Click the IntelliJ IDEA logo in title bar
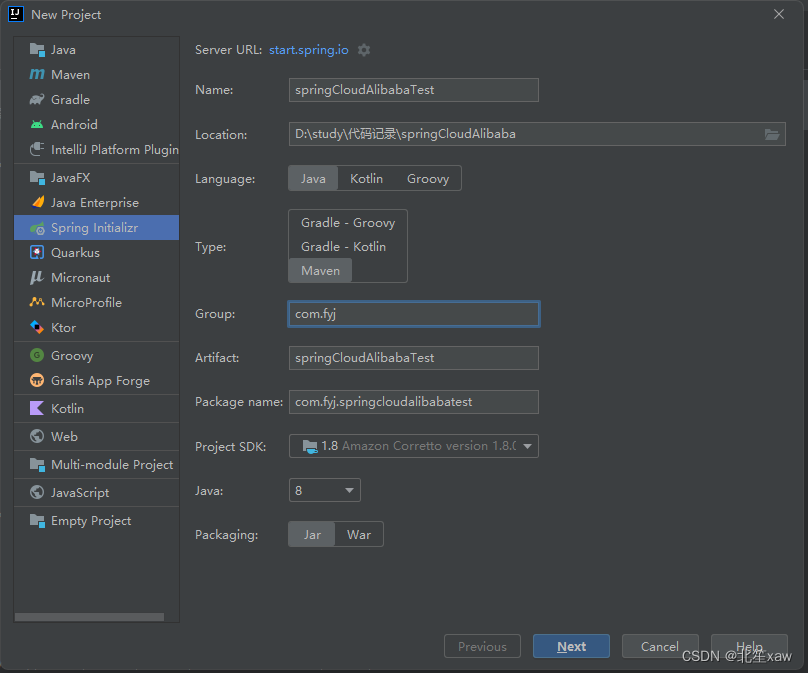The image size is (808, 673). (16, 14)
